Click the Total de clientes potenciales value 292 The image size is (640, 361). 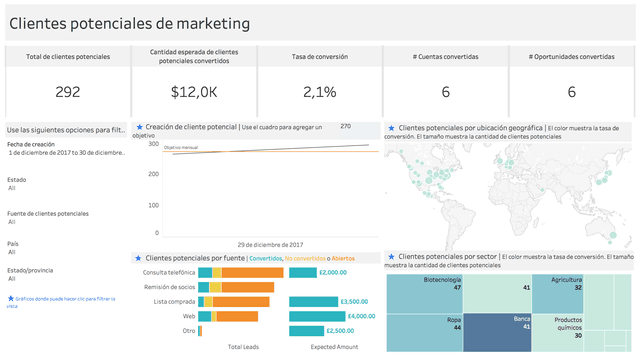pyautogui.click(x=68, y=92)
